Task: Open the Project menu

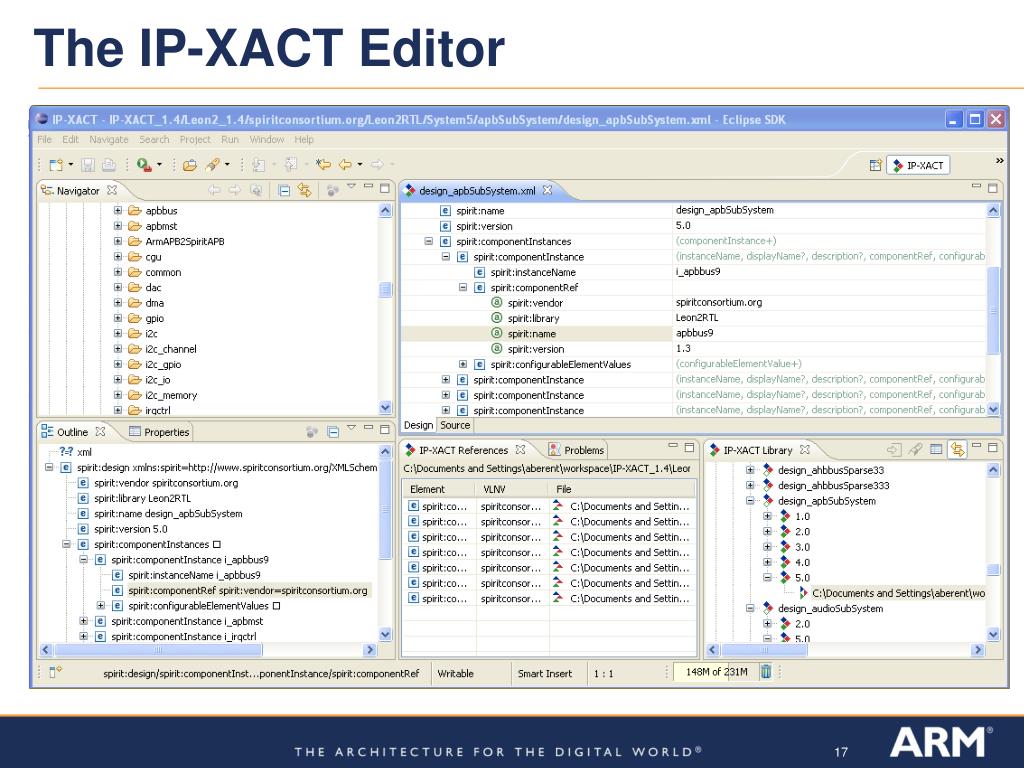Action: click(195, 139)
